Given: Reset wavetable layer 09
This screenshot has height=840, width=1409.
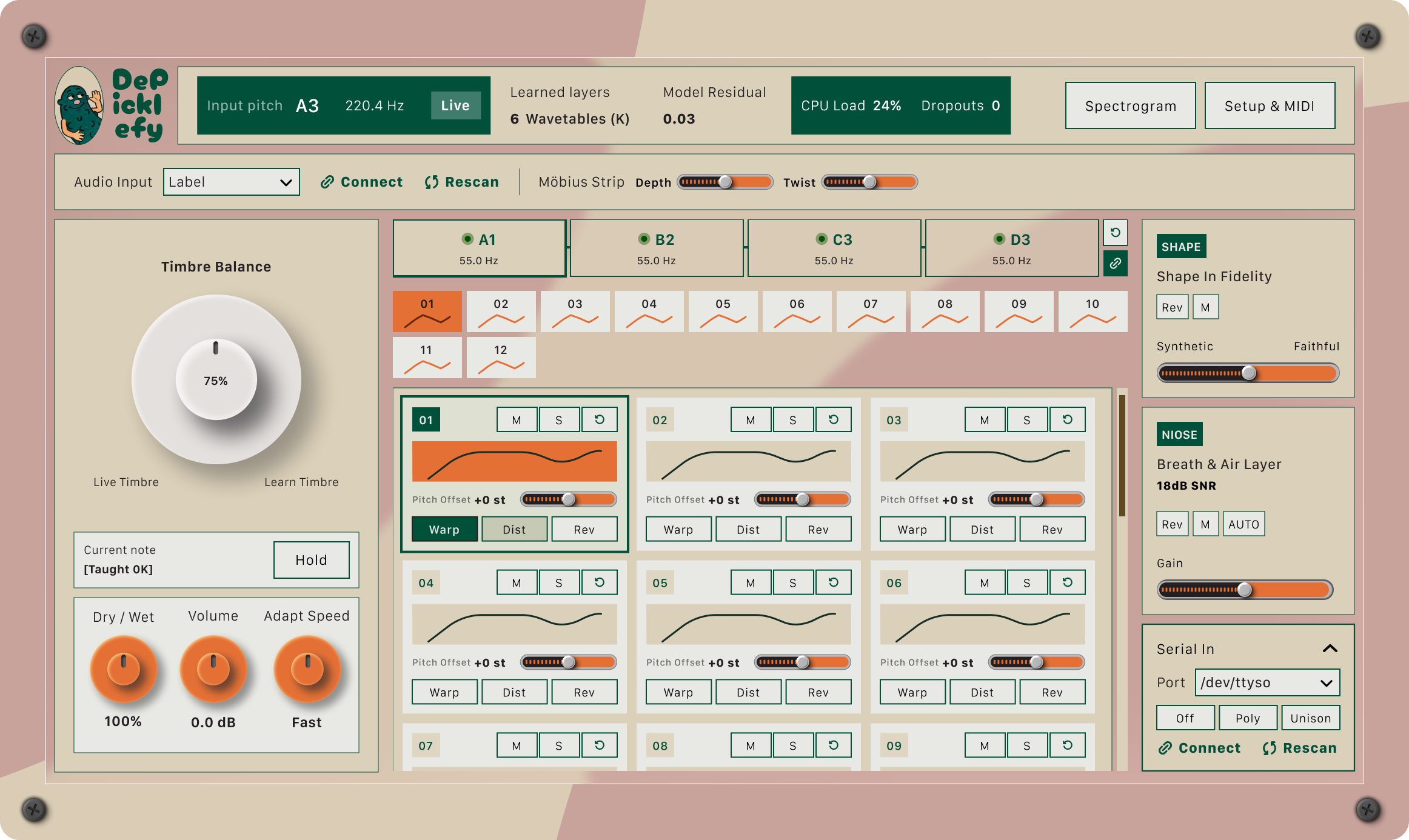Looking at the screenshot, I should coord(1067,745).
